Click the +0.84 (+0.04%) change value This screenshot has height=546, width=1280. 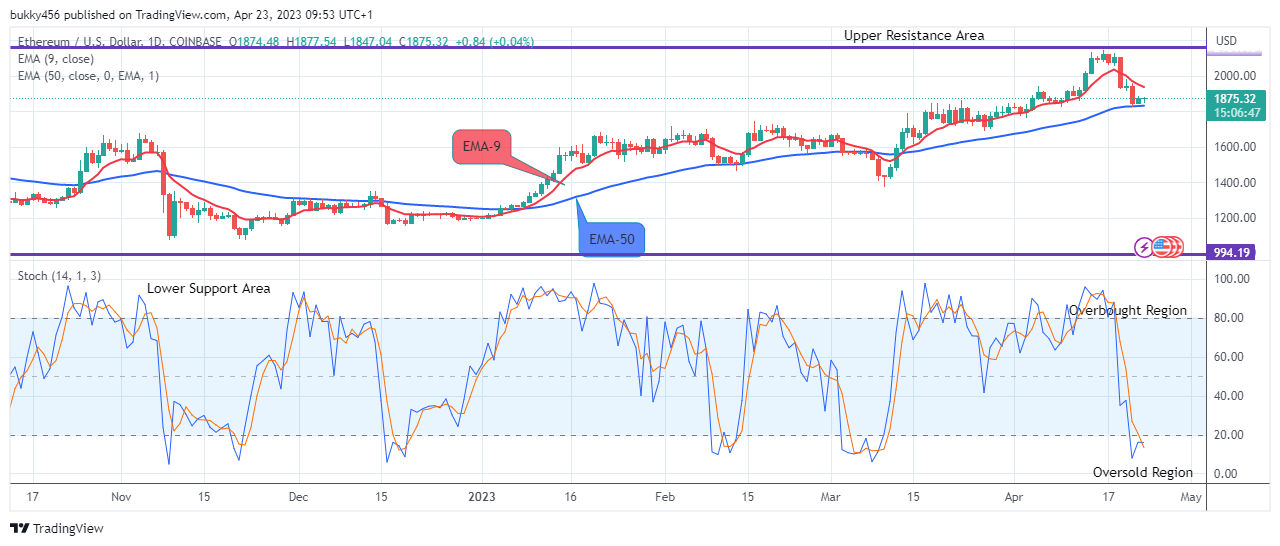tap(494, 42)
